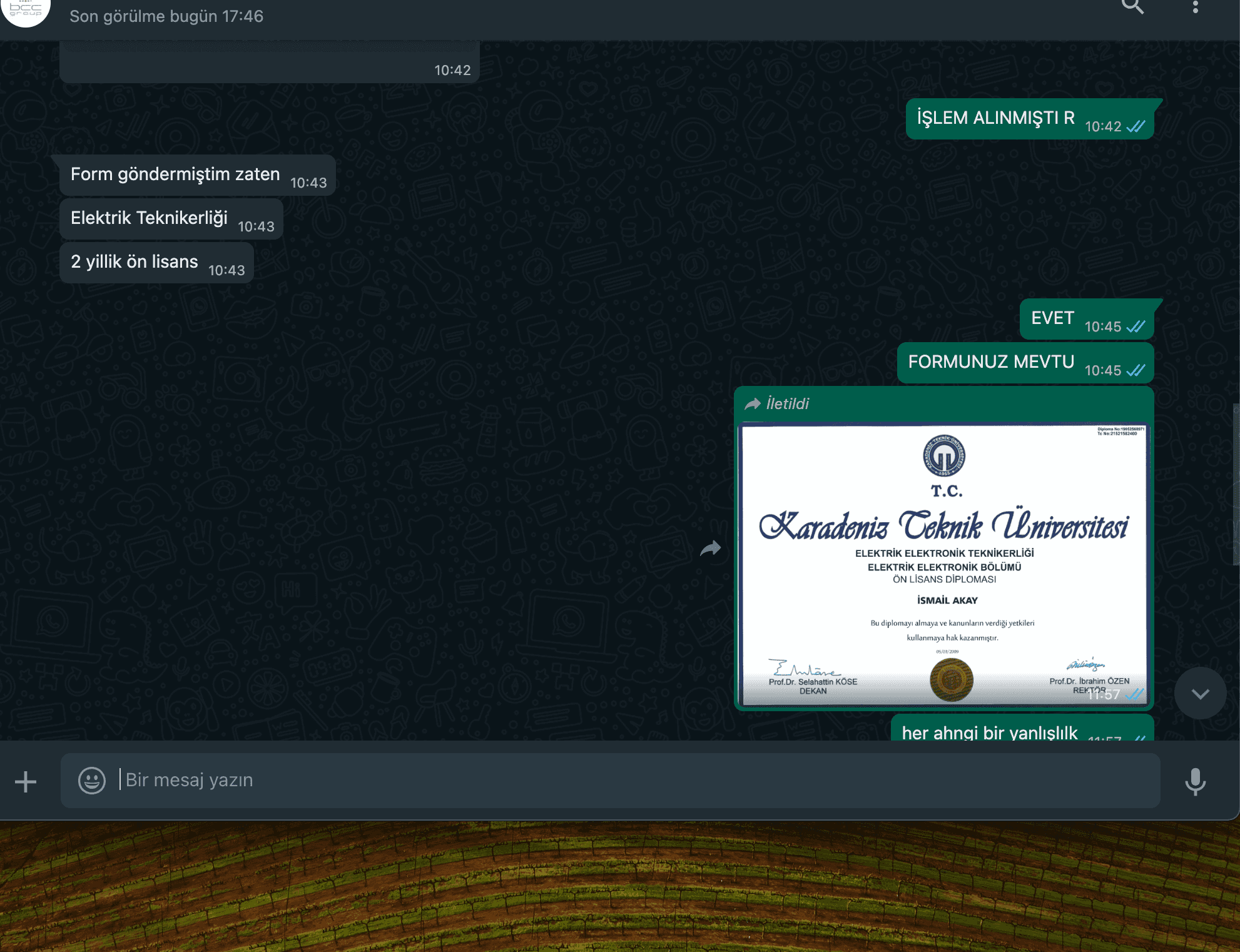The image size is (1240, 952).
Task: Click the 'İletildi' forwarded label
Action: (x=788, y=403)
